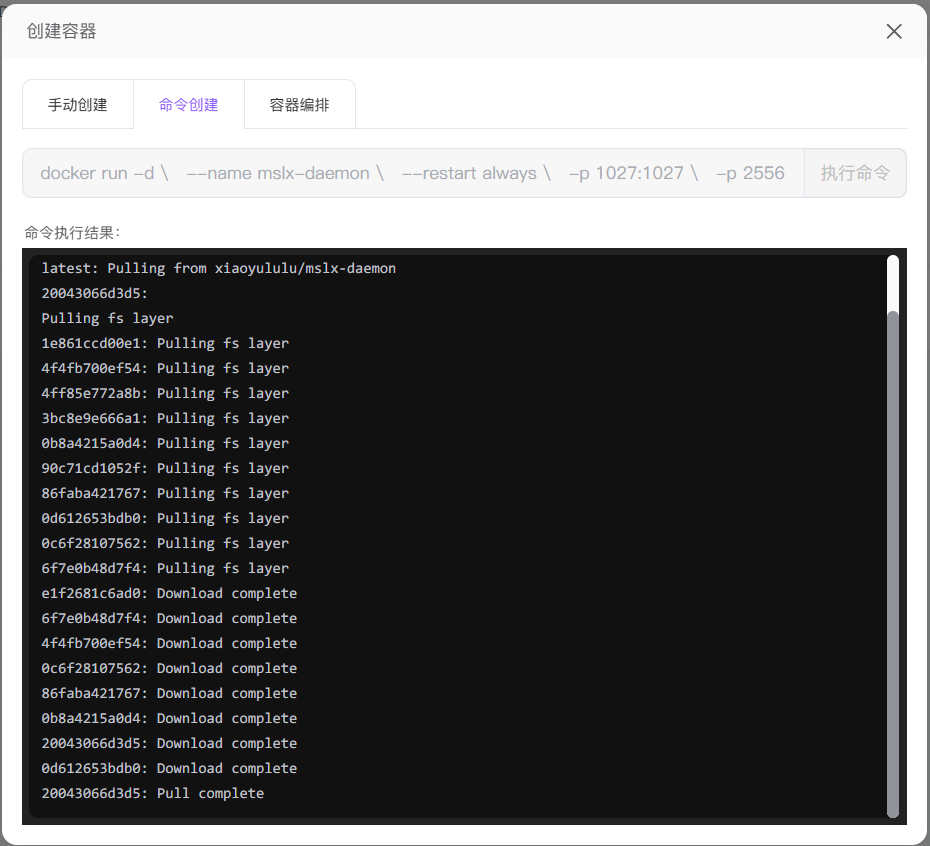Click the output panel vertical scrollbar thumb

[x=893, y=560]
